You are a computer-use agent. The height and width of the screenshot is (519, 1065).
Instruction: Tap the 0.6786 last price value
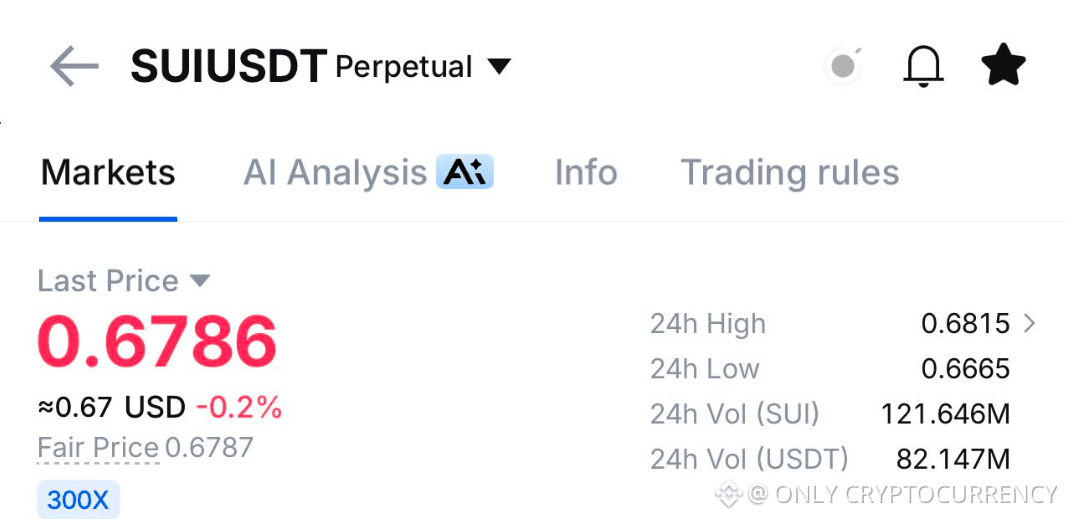(x=157, y=340)
